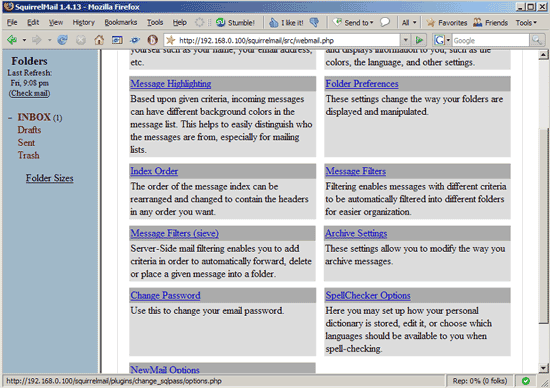The width and height of the screenshot is (550, 388).
Task: Click into the Google search field
Action: pyautogui.click(x=490, y=40)
